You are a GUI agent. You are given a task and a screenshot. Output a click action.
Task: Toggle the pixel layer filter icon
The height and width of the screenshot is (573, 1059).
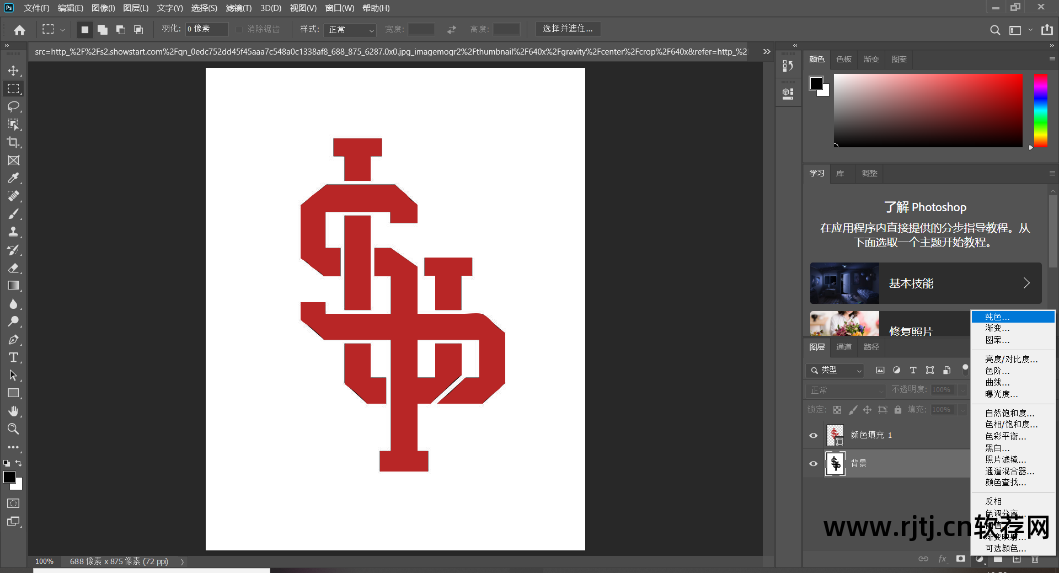point(880,370)
